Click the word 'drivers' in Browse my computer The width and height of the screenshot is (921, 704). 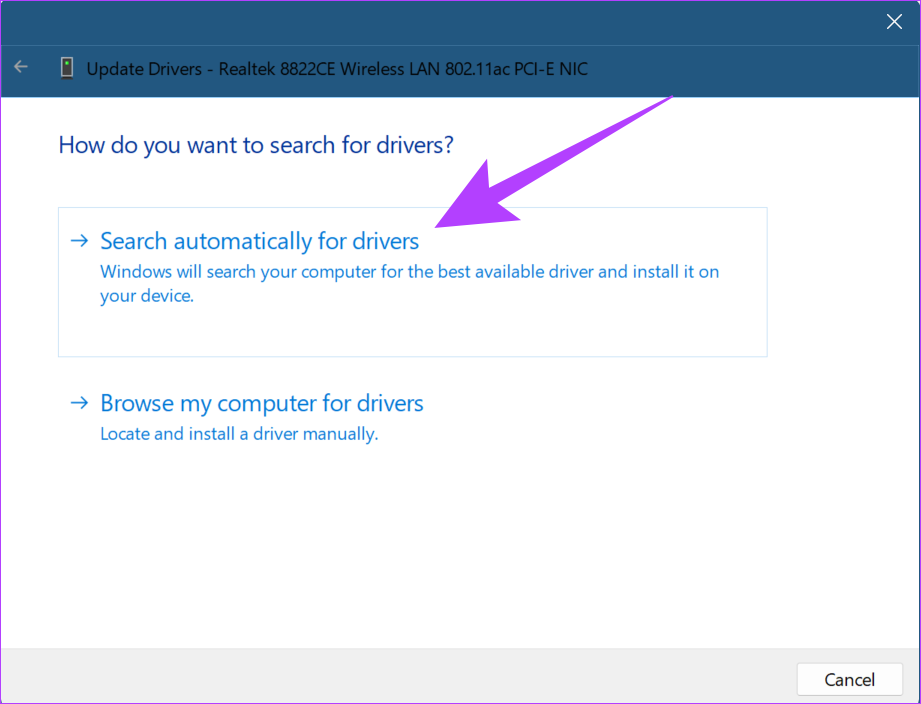coord(390,403)
